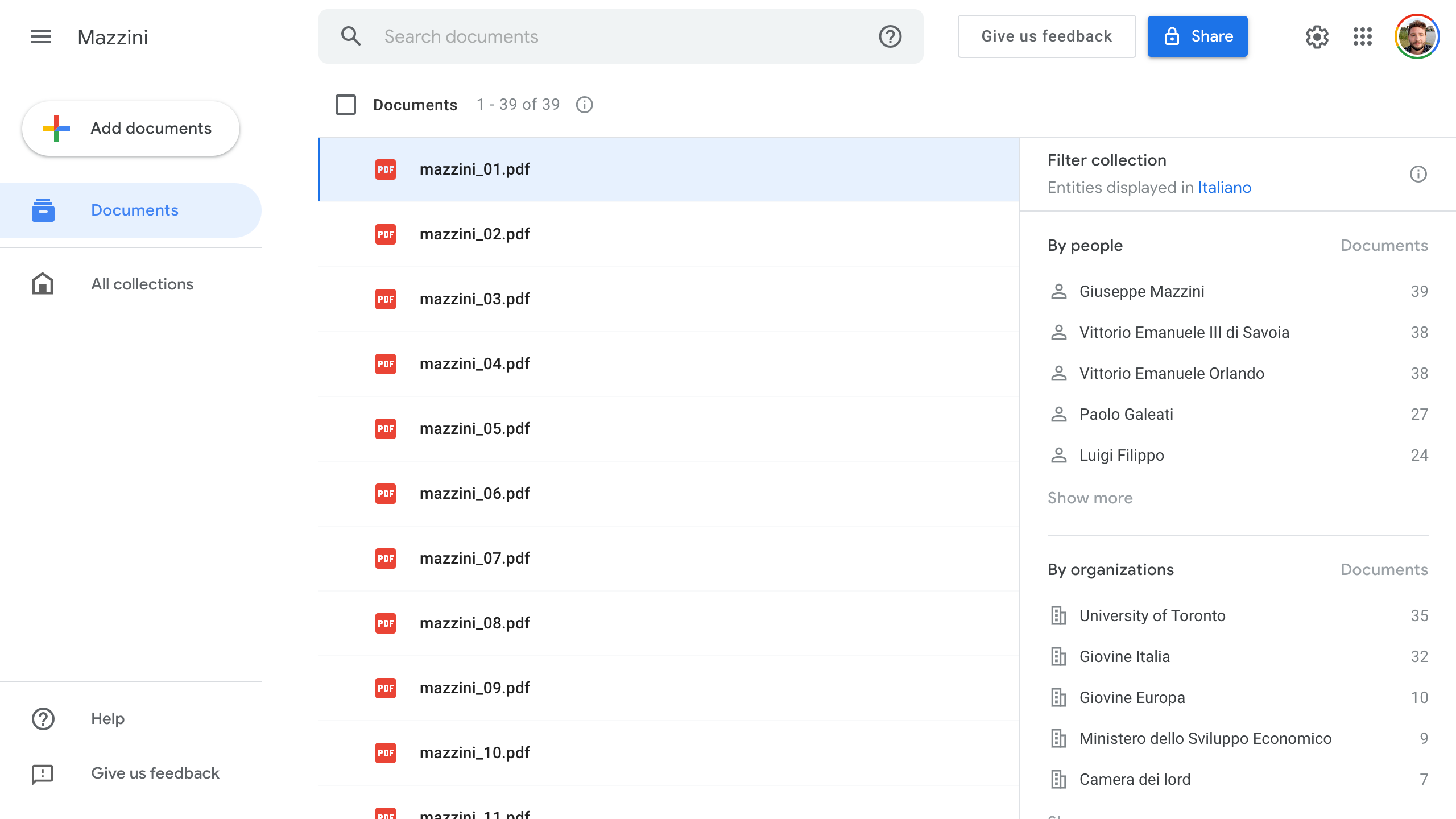Go to All collections

[x=142, y=284]
